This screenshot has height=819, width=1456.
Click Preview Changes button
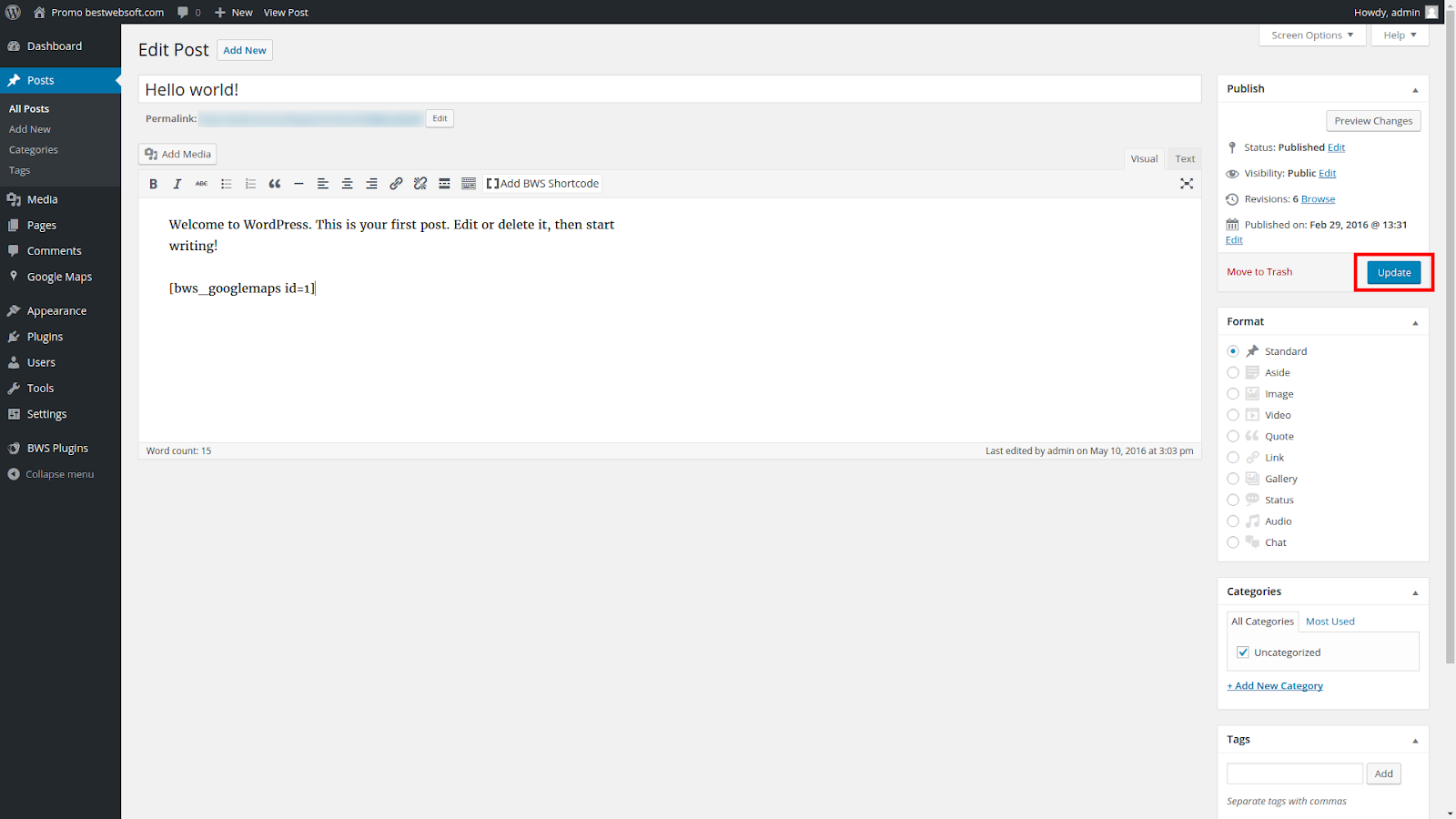[x=1373, y=121]
